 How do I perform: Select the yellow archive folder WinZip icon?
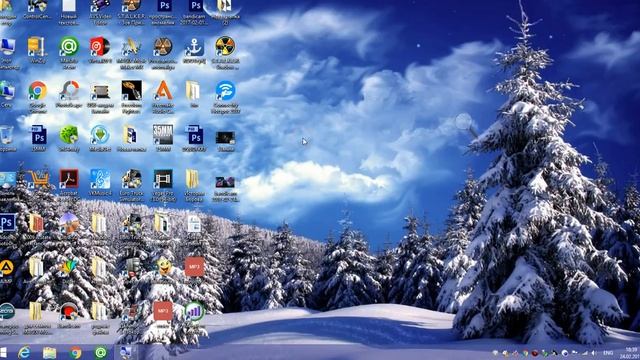pos(37,46)
